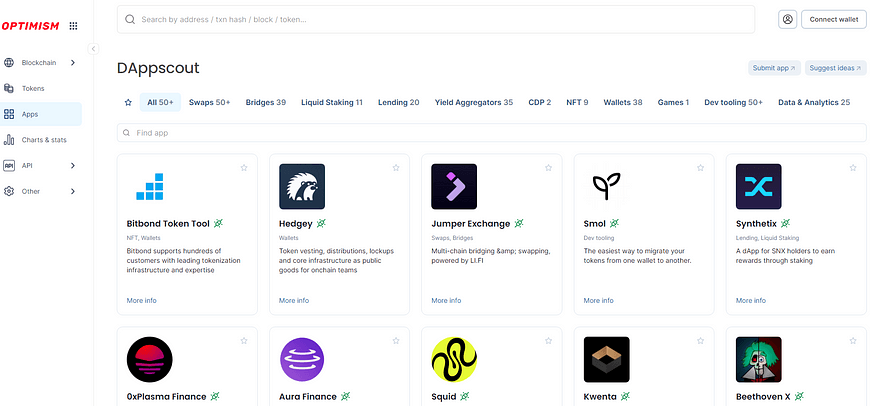The width and height of the screenshot is (875, 406).
Task: Open the 0xPlasma Finance logo
Action: click(150, 360)
